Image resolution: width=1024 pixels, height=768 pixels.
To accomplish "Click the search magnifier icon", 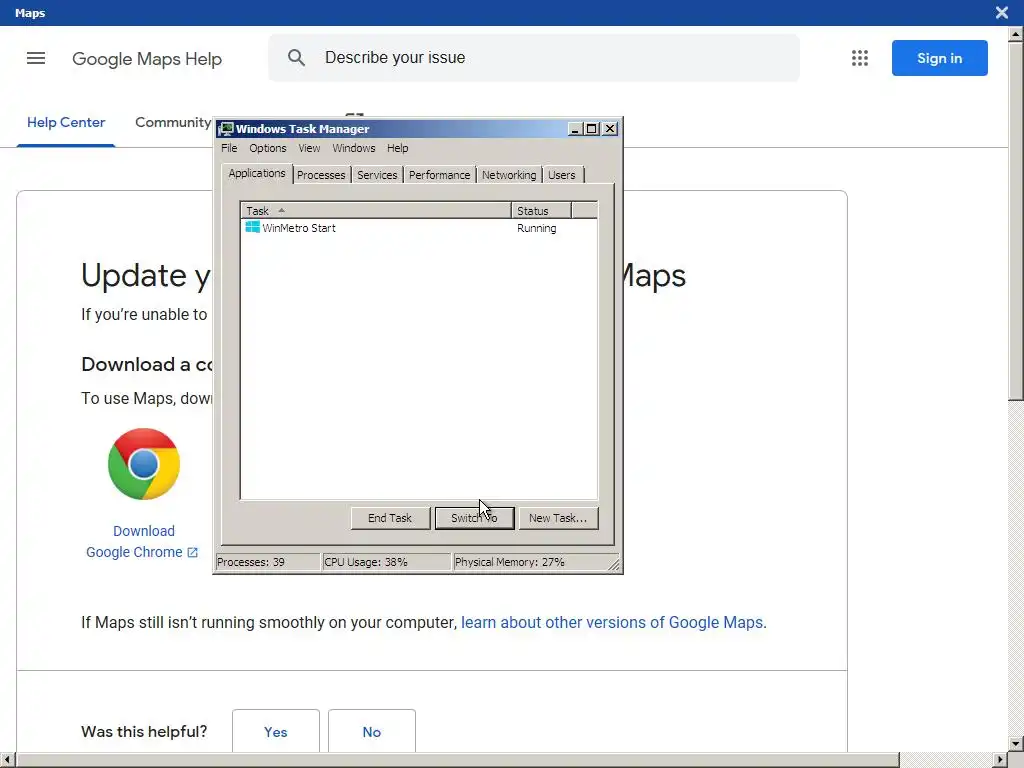I will 296,57.
